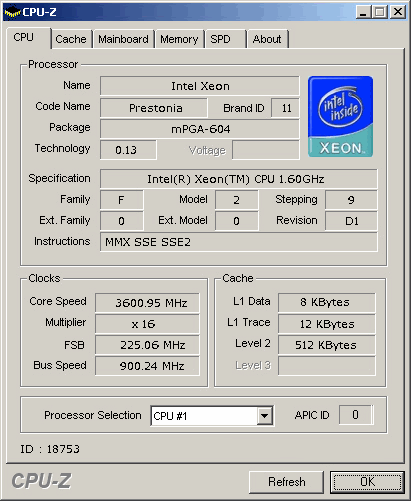
Task: Switch to the Cache tab
Action: [x=71, y=39]
